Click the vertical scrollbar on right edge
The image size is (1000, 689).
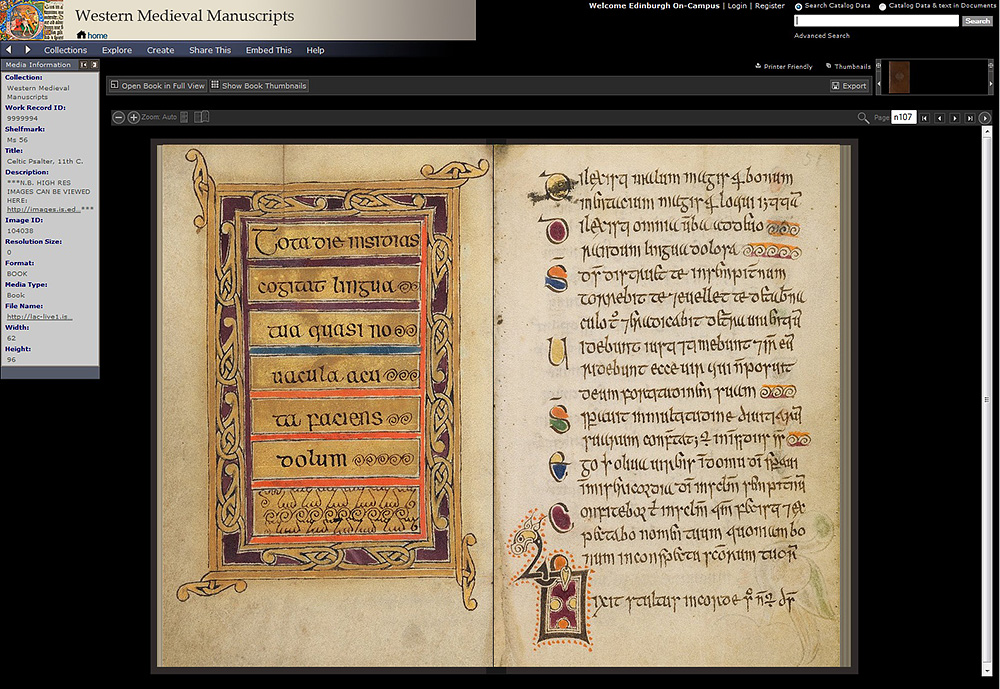(989, 400)
